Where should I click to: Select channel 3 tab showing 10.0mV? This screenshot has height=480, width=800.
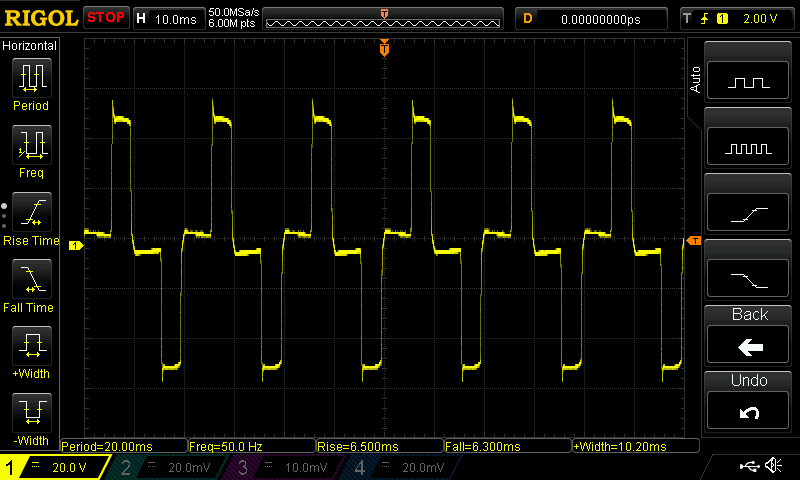[283, 467]
